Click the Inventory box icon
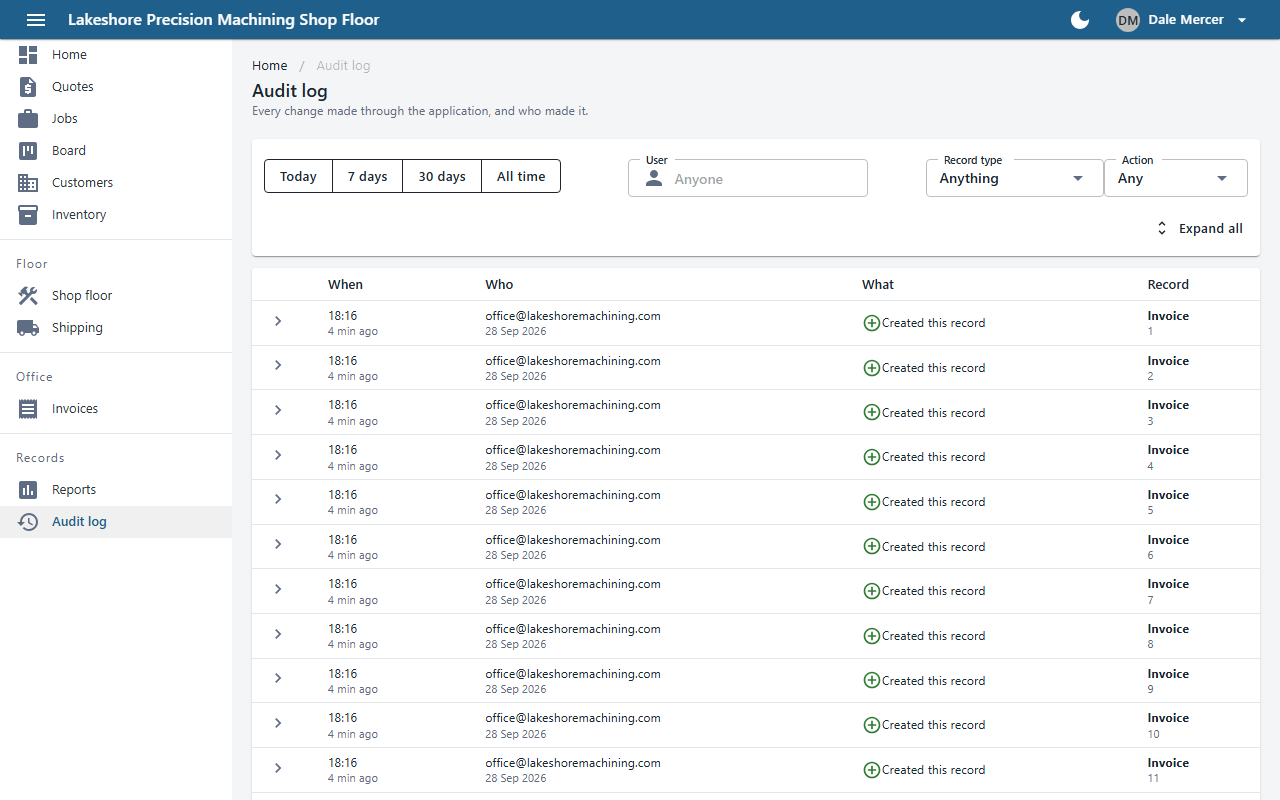Screen dimensions: 1280x800 (x=28, y=215)
